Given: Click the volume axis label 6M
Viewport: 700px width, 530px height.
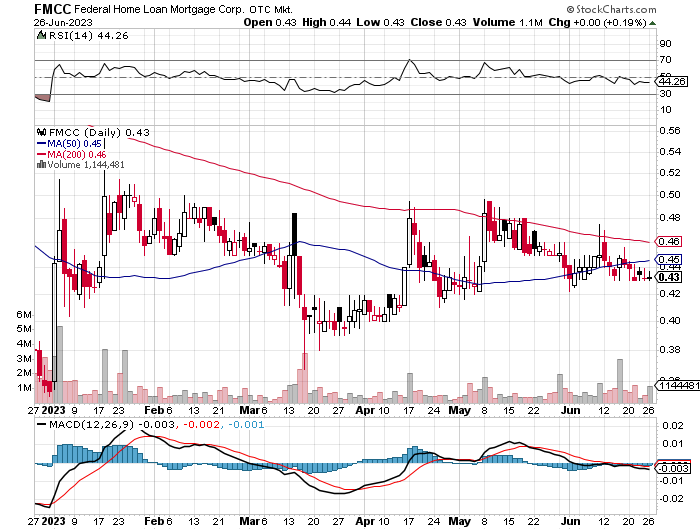Looking at the screenshot, I should (x=24, y=315).
